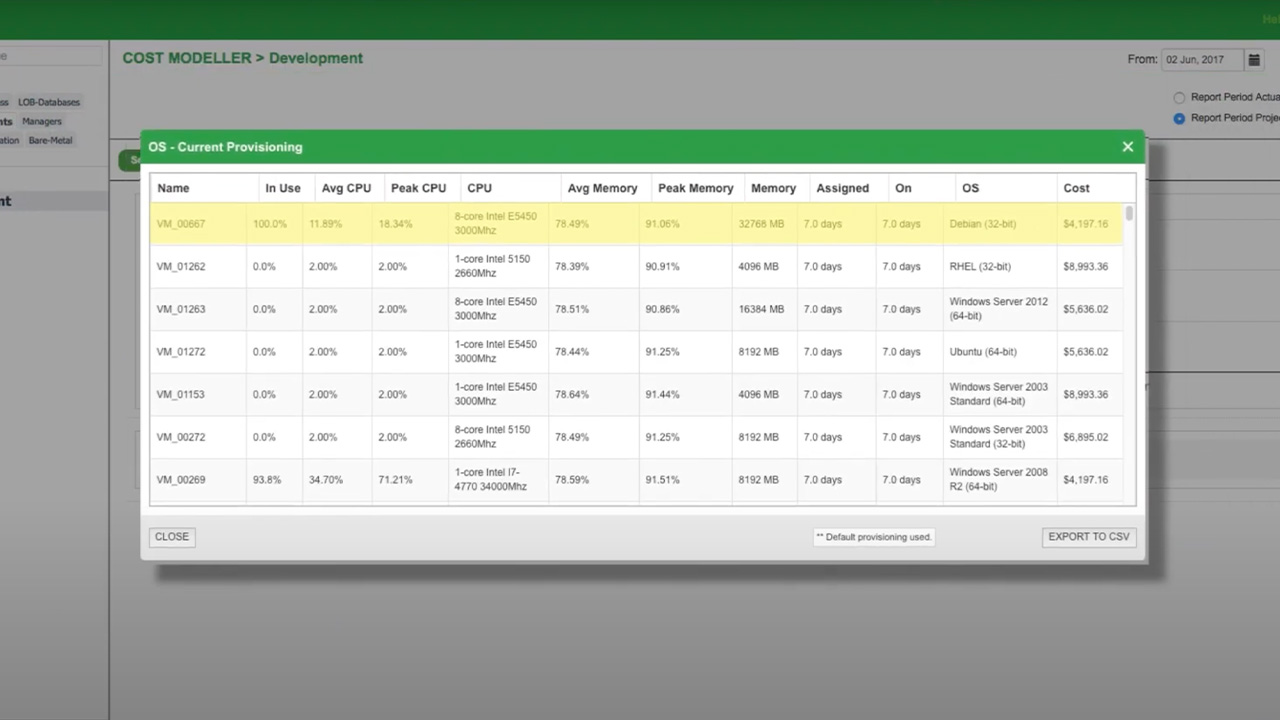The image size is (1280, 720).
Task: Sort table by the Cost column header
Action: pos(1076,188)
